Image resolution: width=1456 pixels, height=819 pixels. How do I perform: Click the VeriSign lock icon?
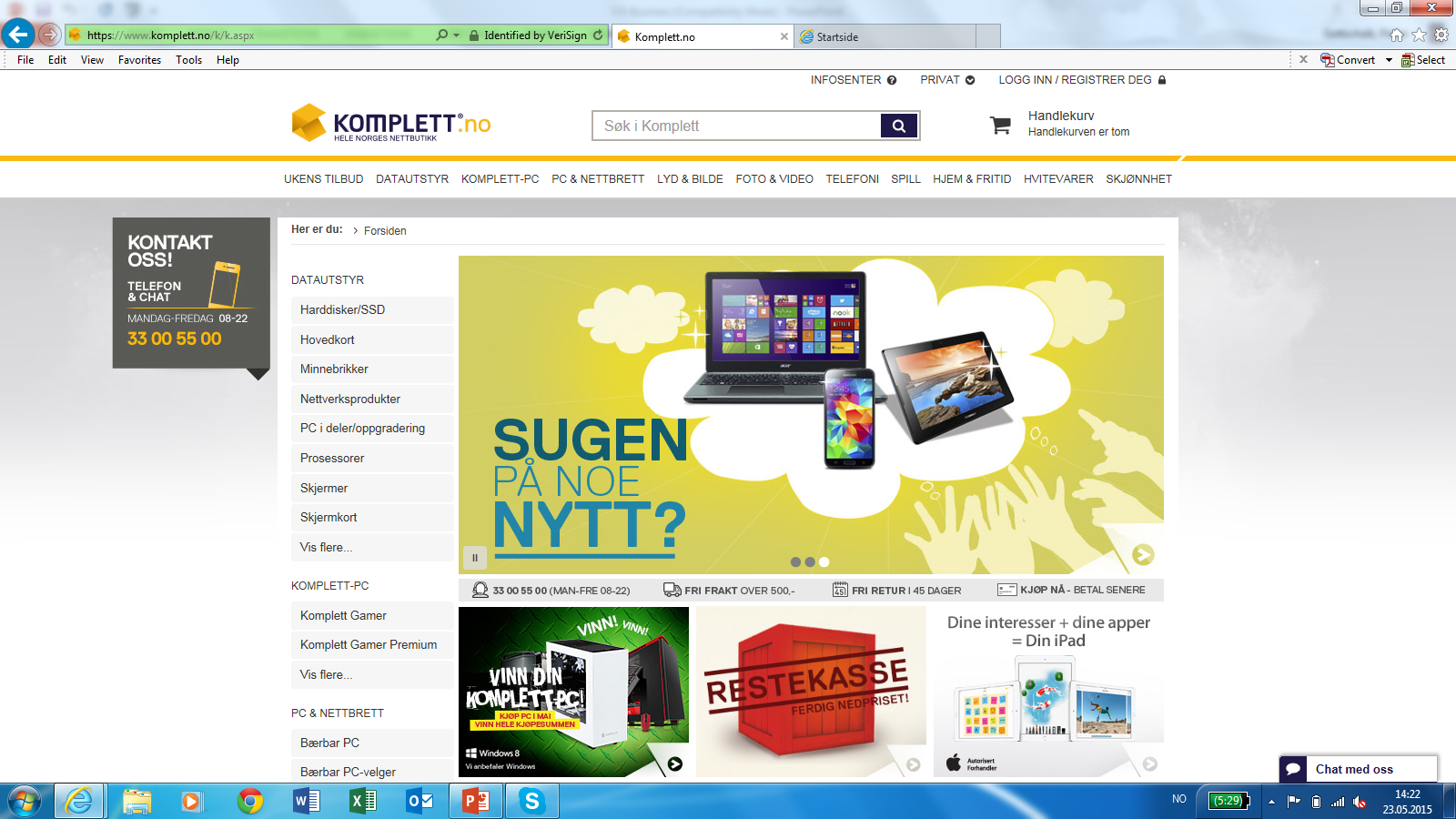coord(474,35)
